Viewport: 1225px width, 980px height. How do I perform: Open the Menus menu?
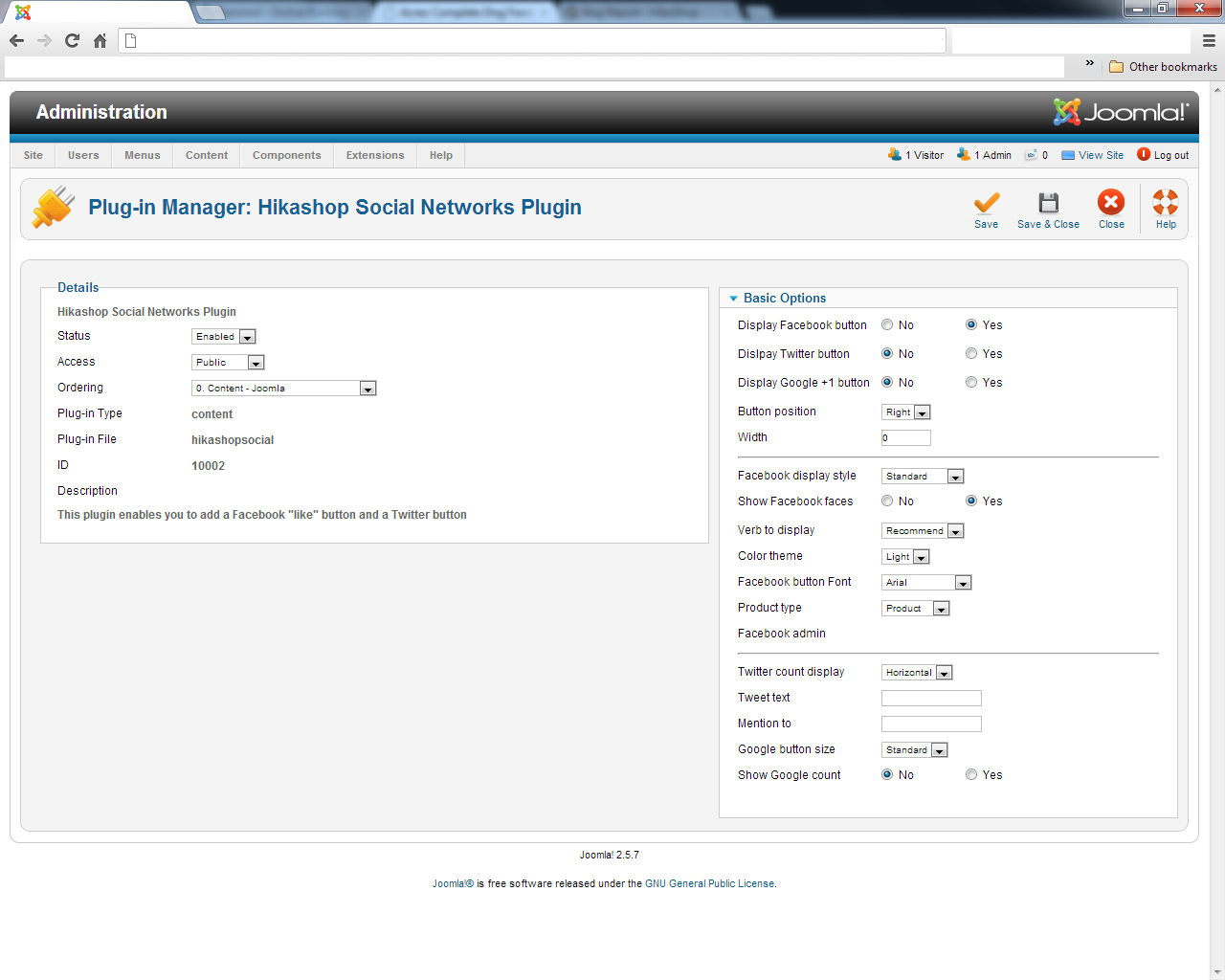point(143,155)
